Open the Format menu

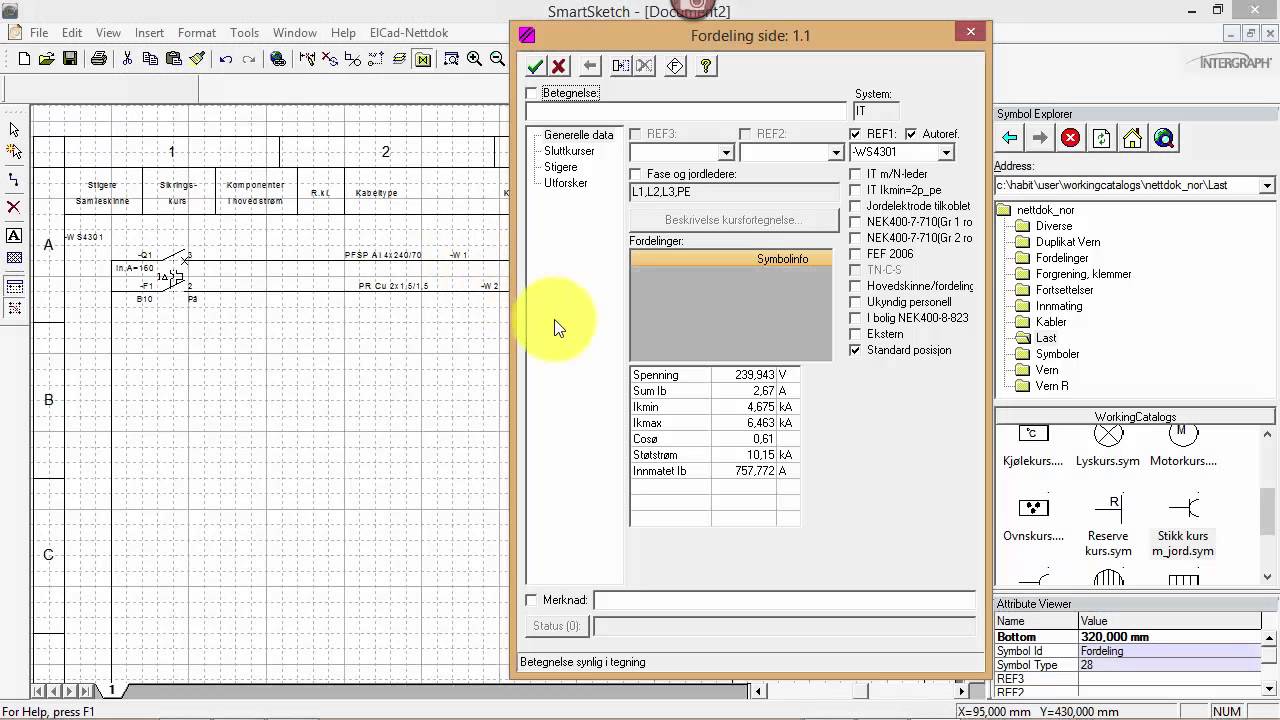tap(197, 33)
